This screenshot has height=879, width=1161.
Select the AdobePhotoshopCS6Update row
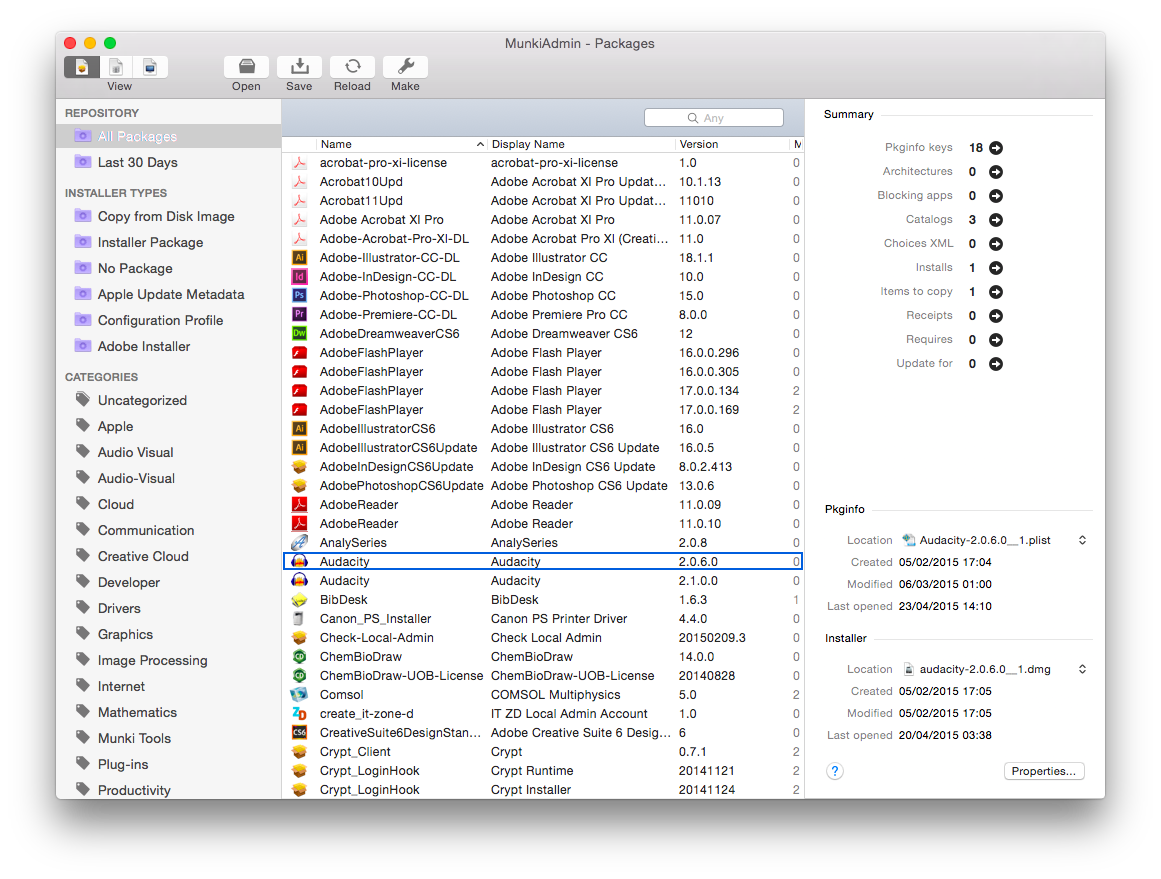(x=543, y=486)
